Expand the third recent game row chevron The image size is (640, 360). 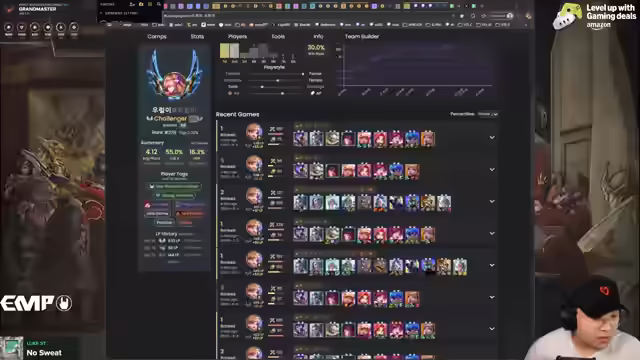(492, 201)
